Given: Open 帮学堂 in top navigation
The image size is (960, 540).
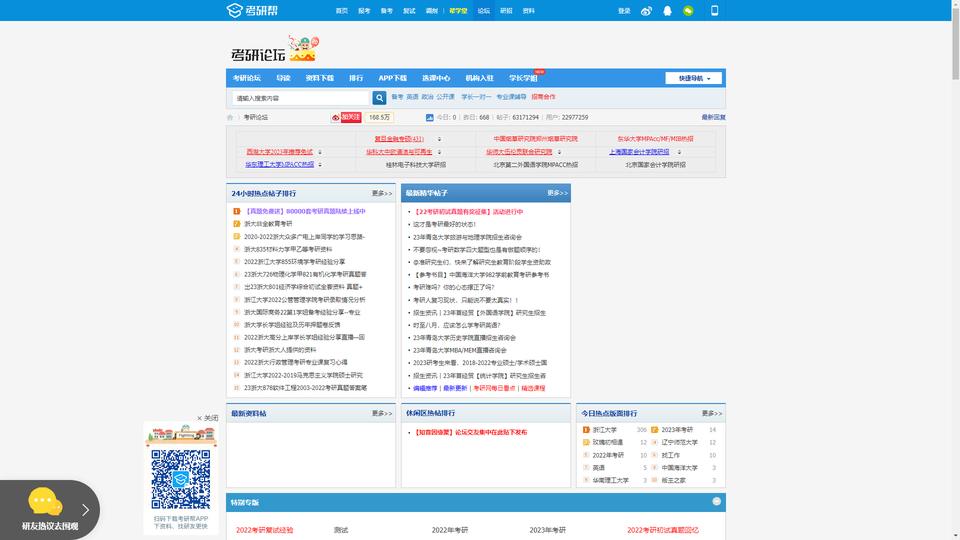Looking at the screenshot, I should click(458, 10).
